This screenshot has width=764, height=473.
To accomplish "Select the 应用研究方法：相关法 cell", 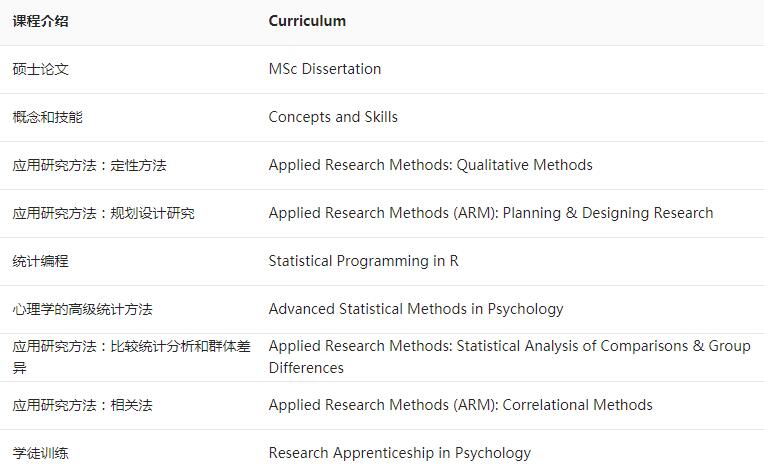I will click(x=83, y=405).
